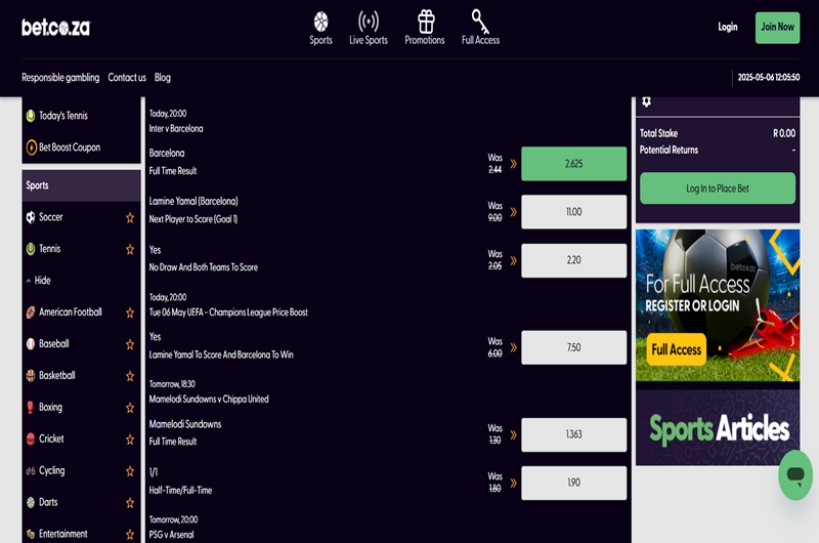819x543 pixels.
Task: Click the date time 2025-05-06 display
Action: click(x=768, y=77)
